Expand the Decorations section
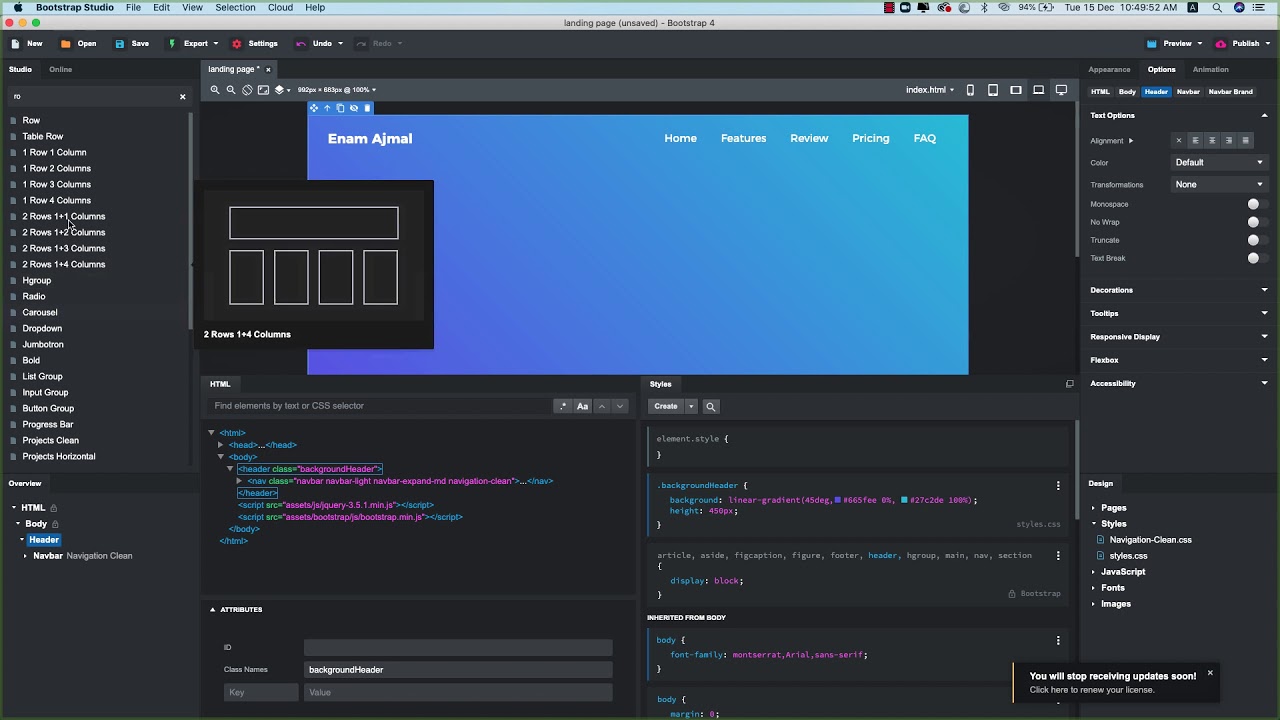1280x720 pixels. pyautogui.click(x=1178, y=290)
